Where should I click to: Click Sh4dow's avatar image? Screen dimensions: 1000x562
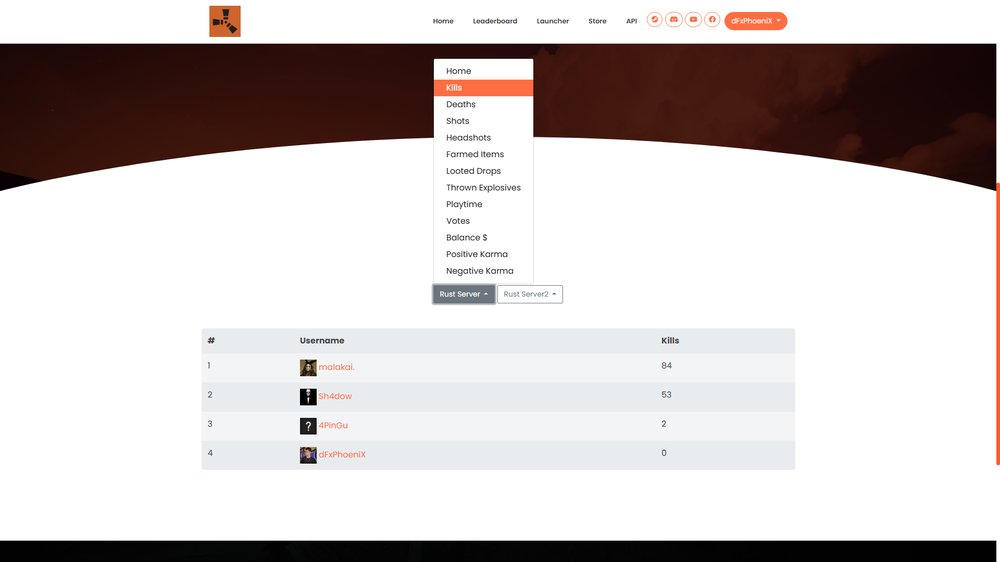click(308, 397)
